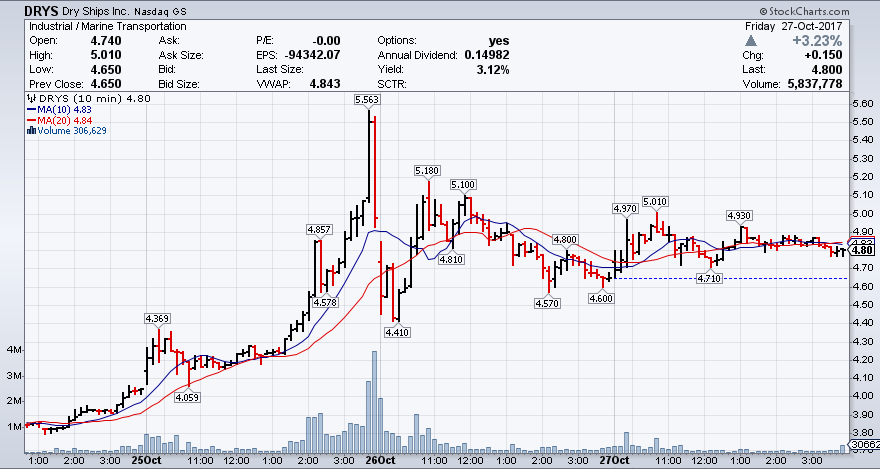Click the 4M volume axis label
This screenshot has height=469, width=880.
[14, 350]
